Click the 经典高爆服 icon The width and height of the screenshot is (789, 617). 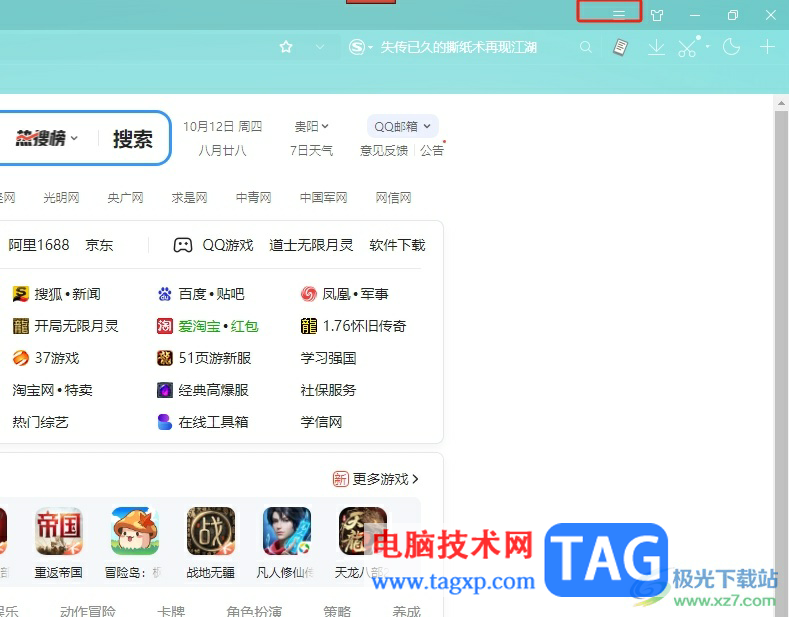[165, 390]
